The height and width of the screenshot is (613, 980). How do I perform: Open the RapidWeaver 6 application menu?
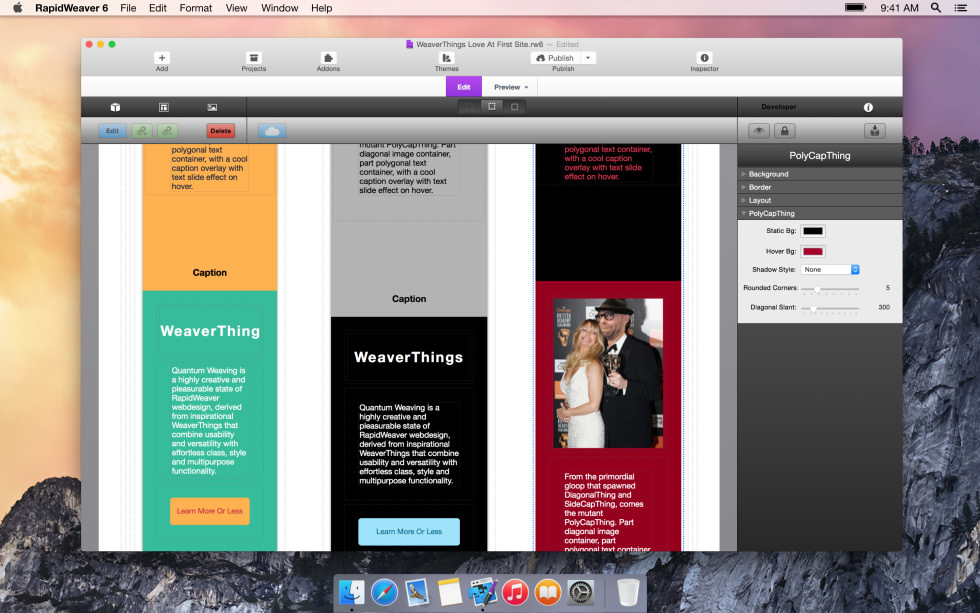pyautogui.click(x=71, y=8)
